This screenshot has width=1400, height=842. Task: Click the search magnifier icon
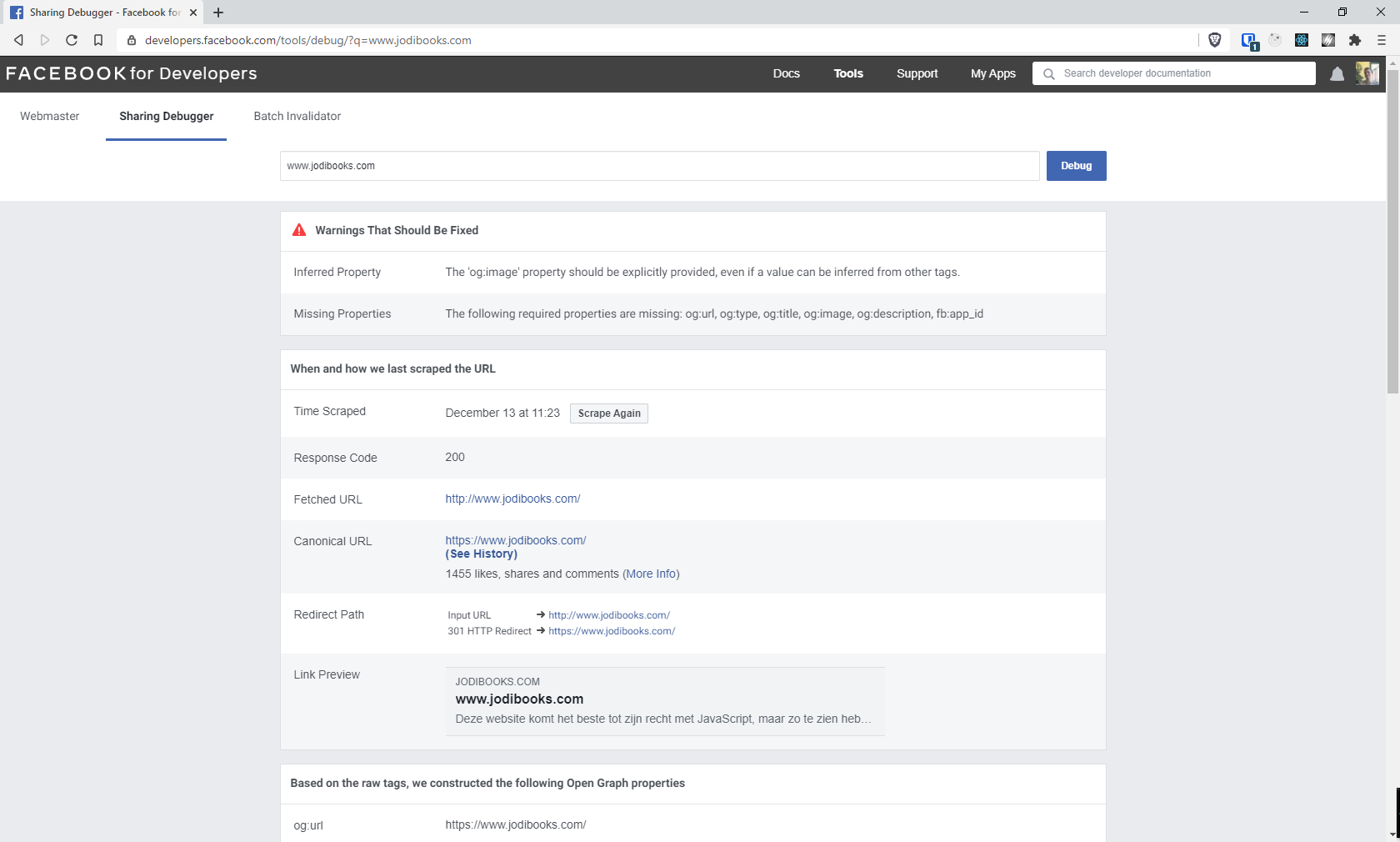(1049, 74)
